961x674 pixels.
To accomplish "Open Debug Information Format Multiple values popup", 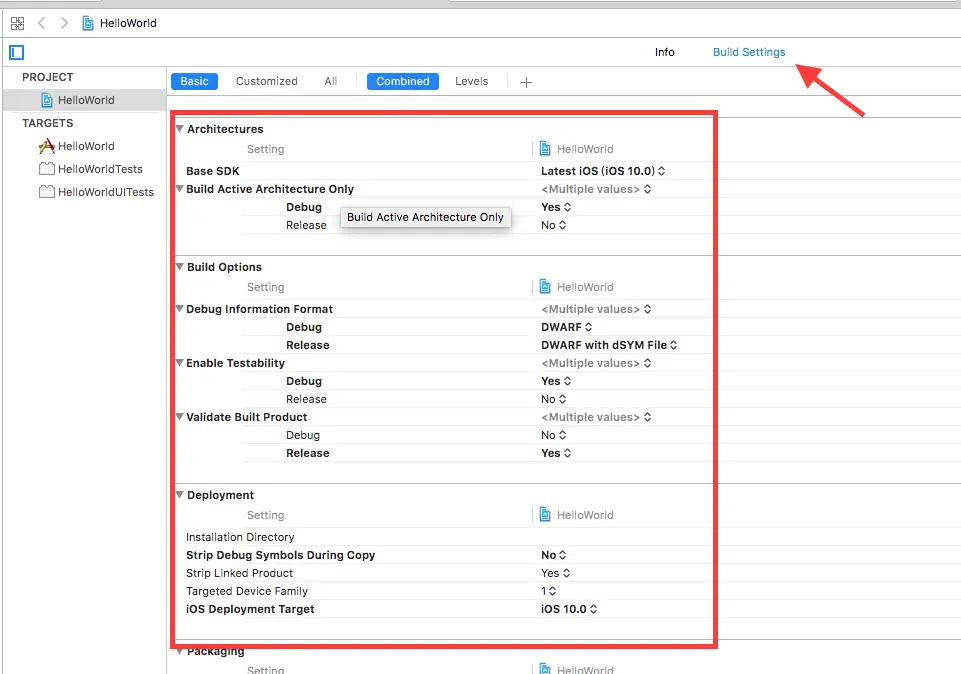I will pyautogui.click(x=596, y=309).
